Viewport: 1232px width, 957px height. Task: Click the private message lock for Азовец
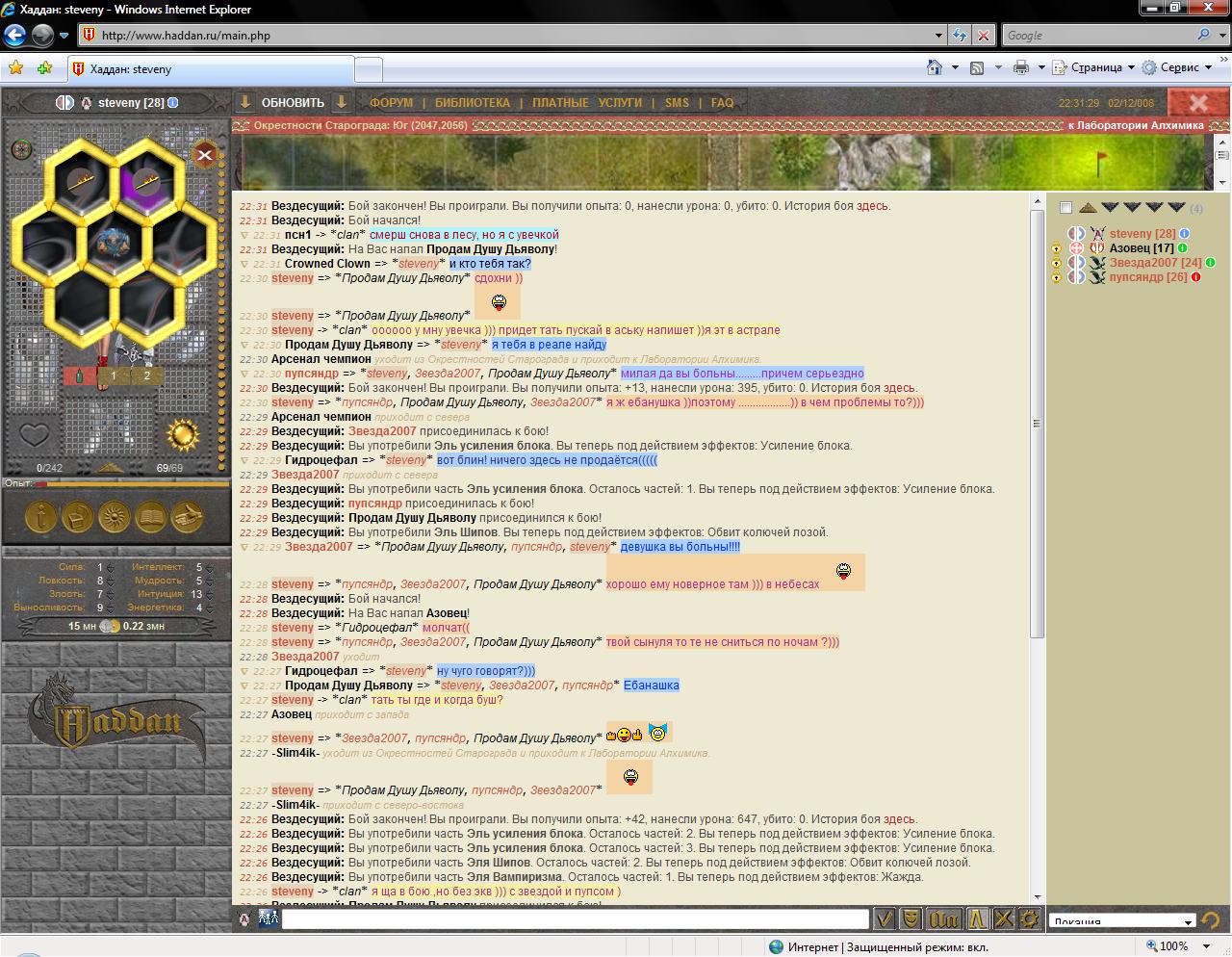1057,248
